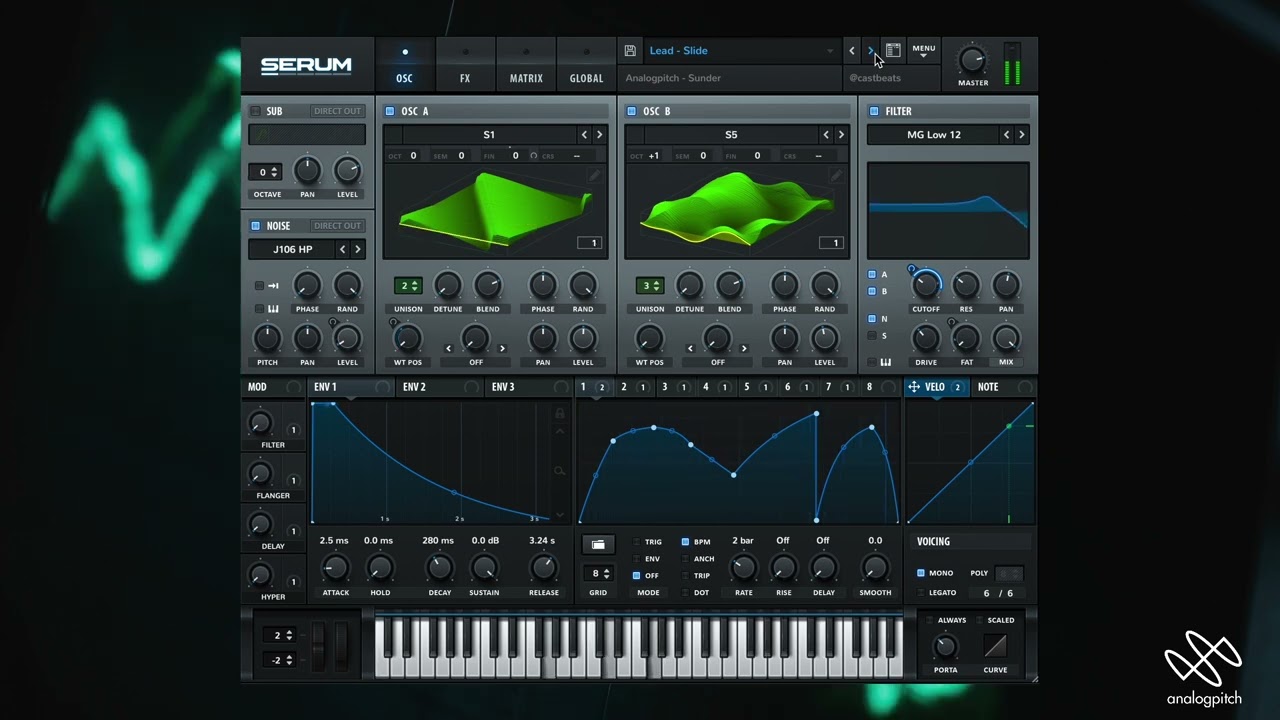Open the preset browser icon
Image resolution: width=1280 pixels, height=720 pixels.
893,50
